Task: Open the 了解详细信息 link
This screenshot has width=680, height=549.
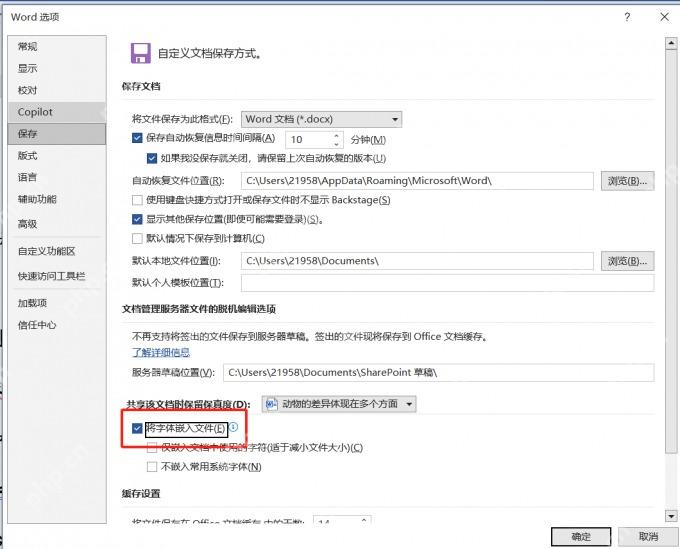Action: pos(161,353)
